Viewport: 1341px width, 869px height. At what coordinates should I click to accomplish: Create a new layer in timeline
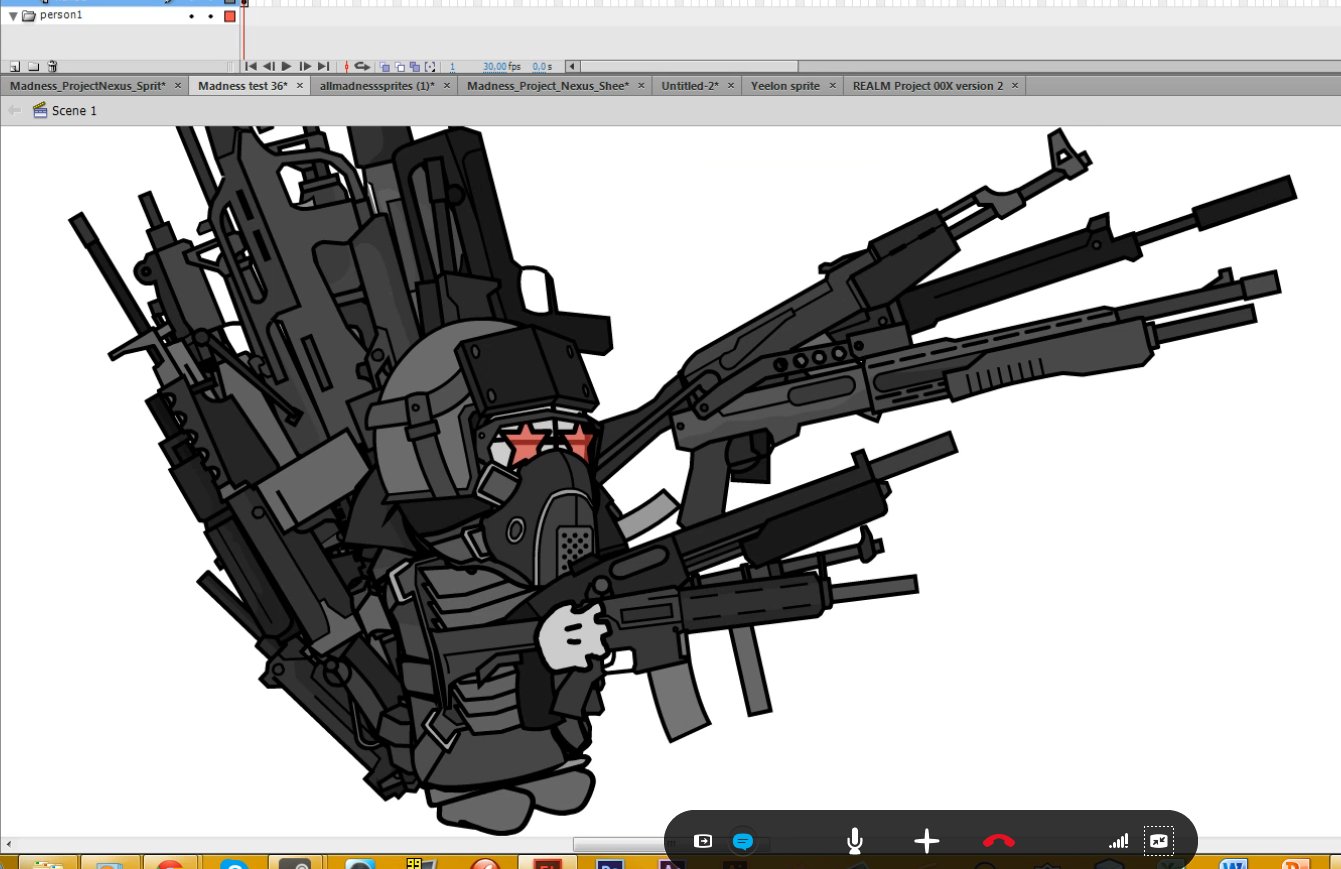[14, 67]
